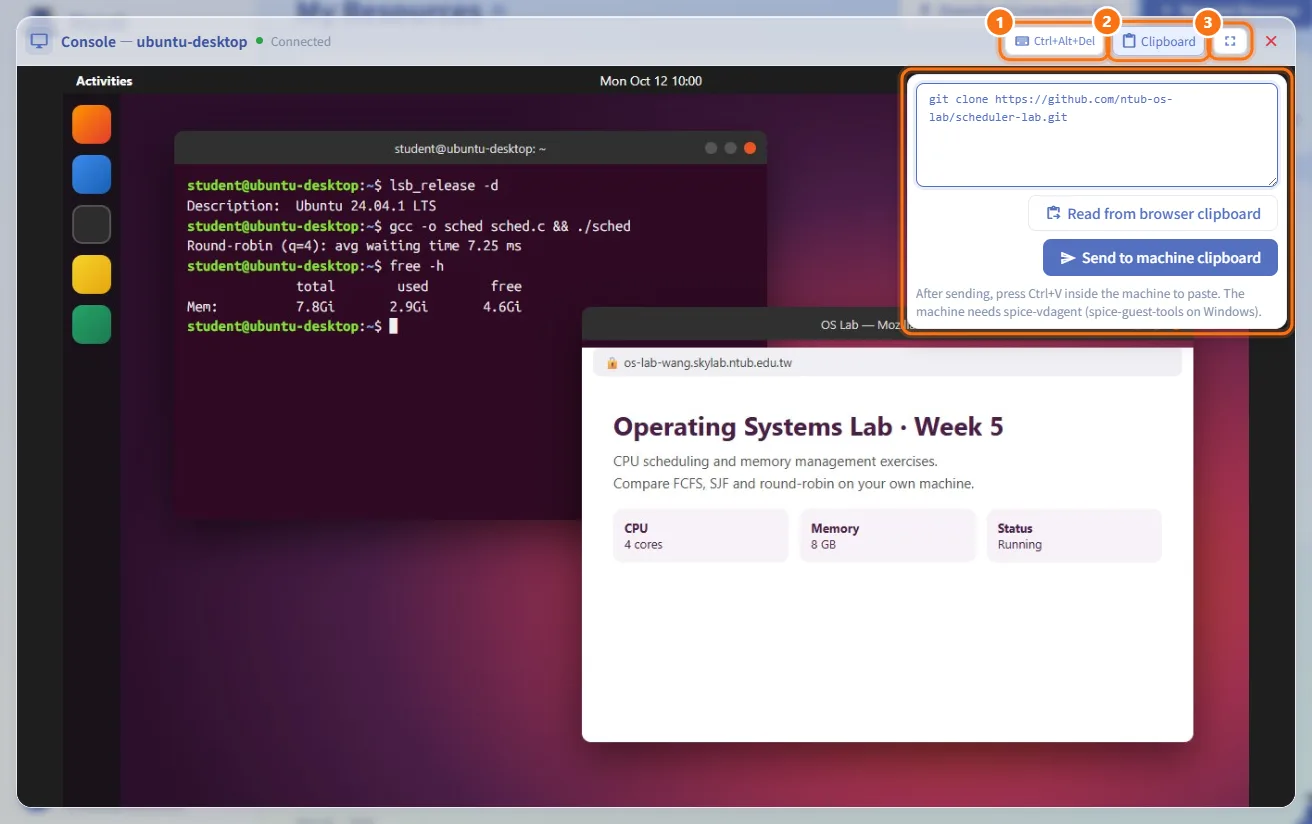Open the Mon Oct 12 10:00 clock menu
Screen dimensions: 1312x824
(651, 81)
